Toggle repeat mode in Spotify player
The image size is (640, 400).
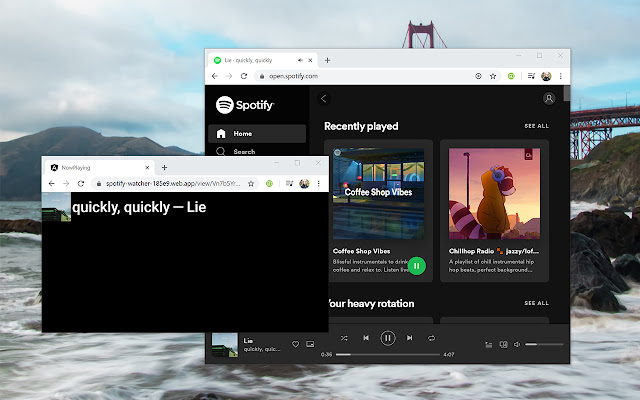point(431,338)
